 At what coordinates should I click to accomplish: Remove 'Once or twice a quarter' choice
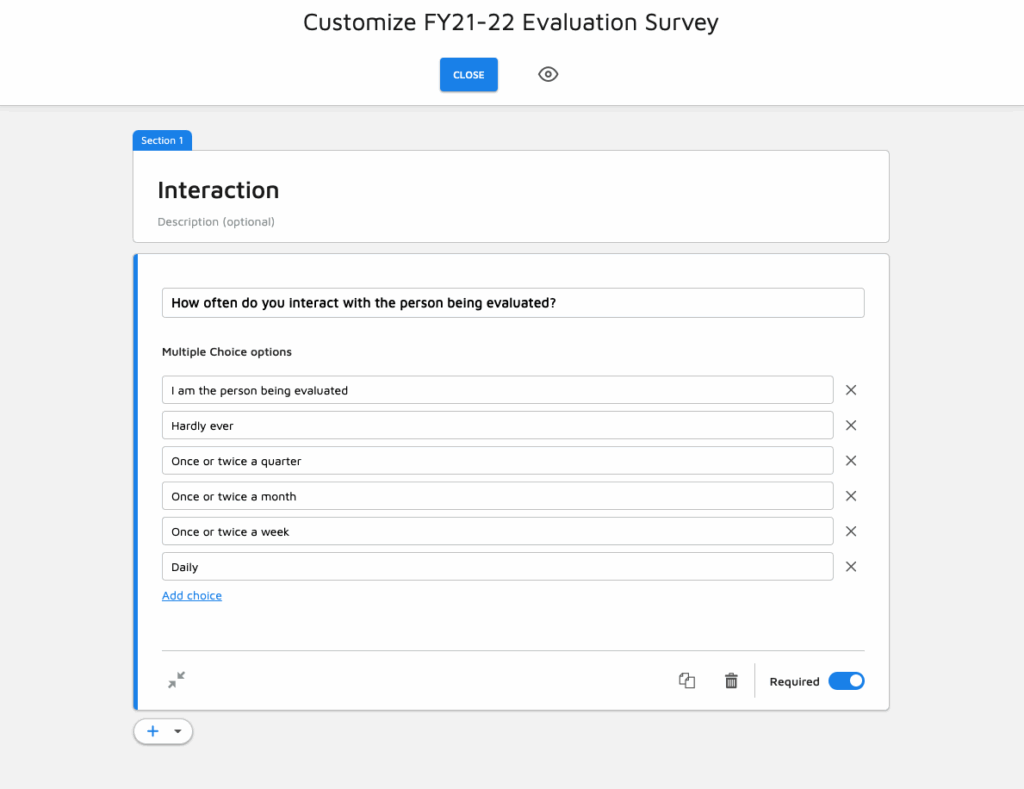point(851,461)
